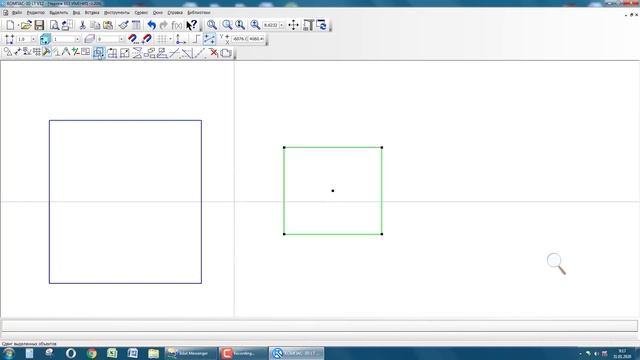This screenshot has height=360, width=640.
Task: Open the Выделить menu
Action: coord(59,13)
